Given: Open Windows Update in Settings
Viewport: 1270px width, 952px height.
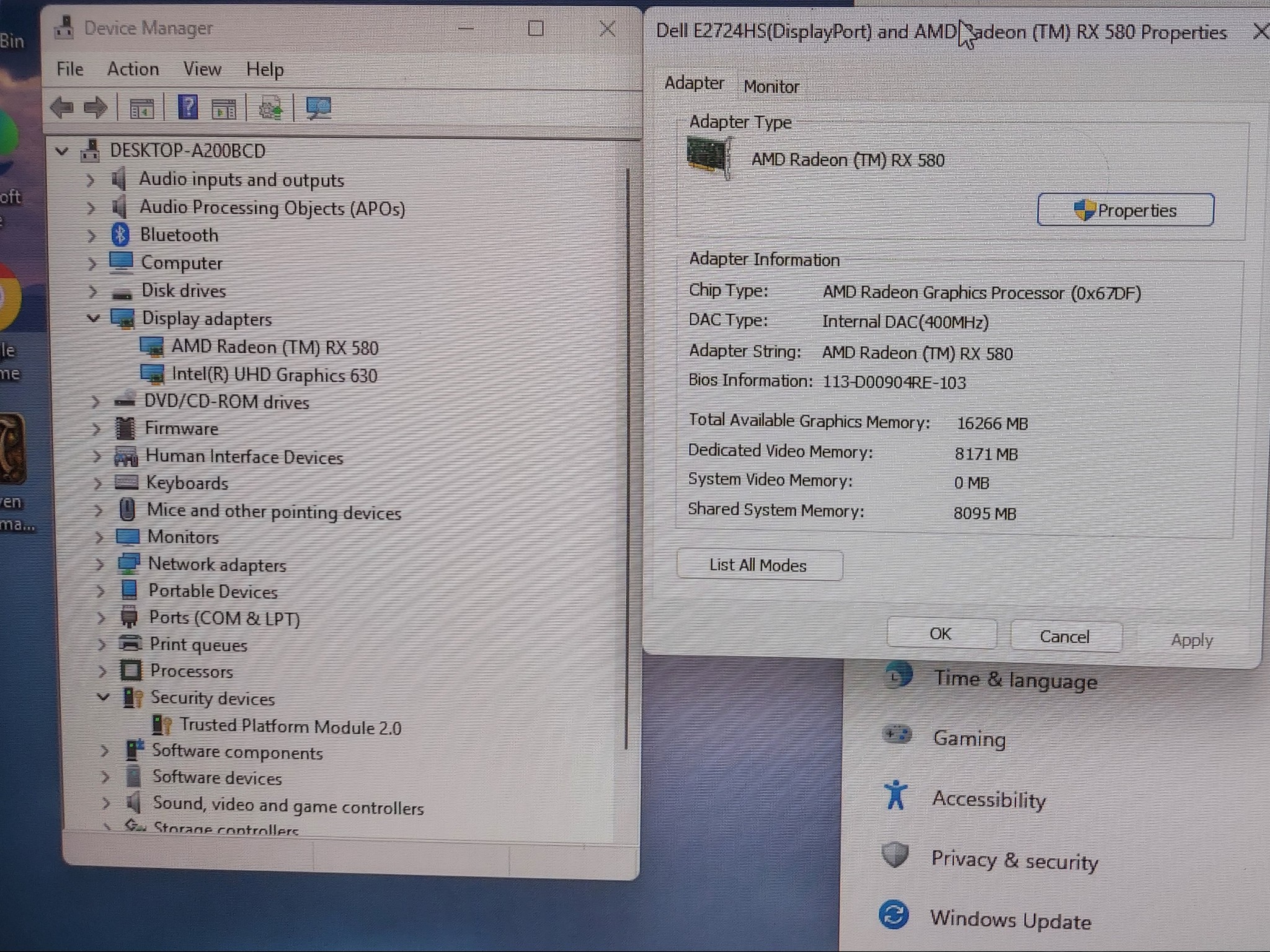Looking at the screenshot, I should click(x=1011, y=920).
